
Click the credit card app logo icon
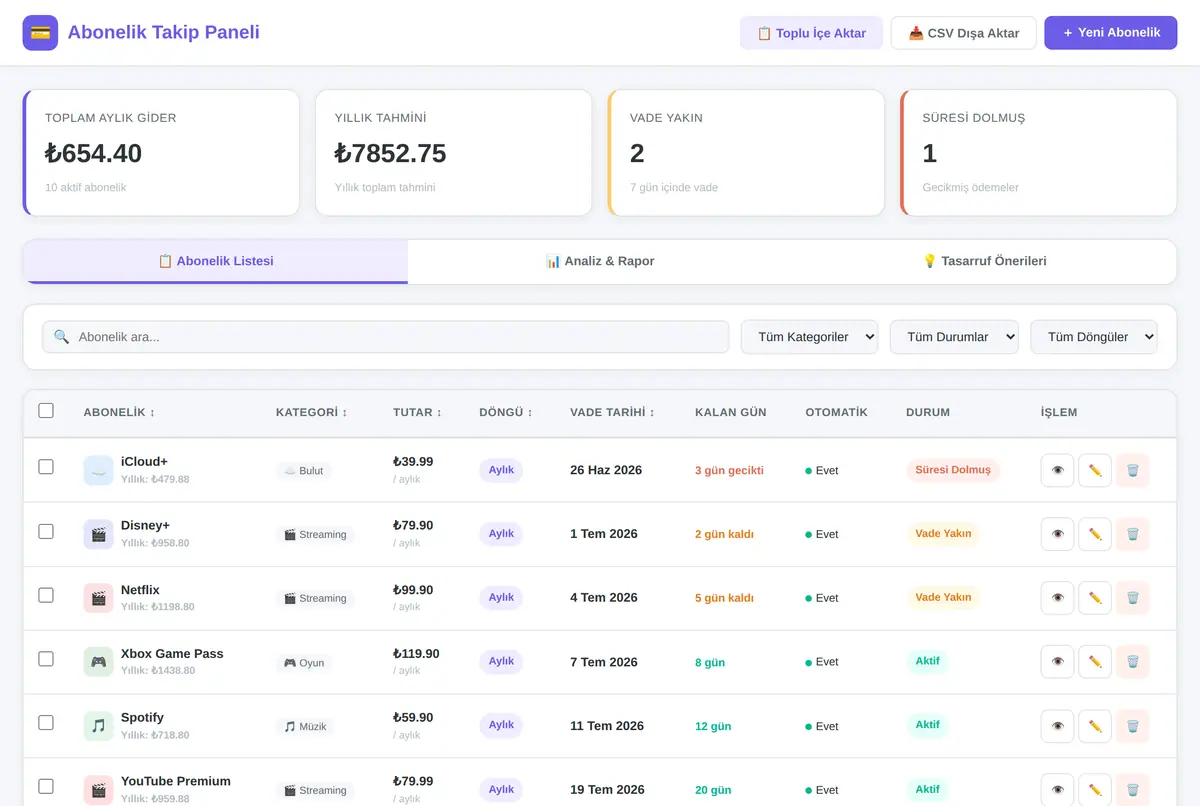[x=40, y=32]
